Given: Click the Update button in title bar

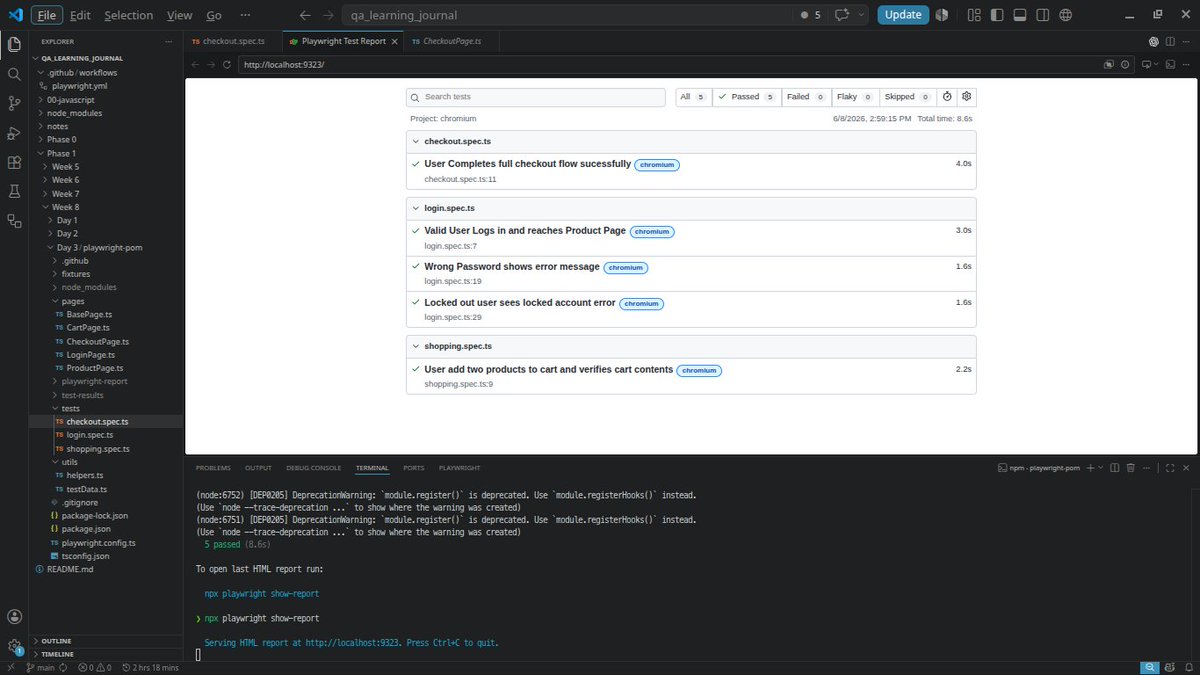Looking at the screenshot, I should pos(903,15).
